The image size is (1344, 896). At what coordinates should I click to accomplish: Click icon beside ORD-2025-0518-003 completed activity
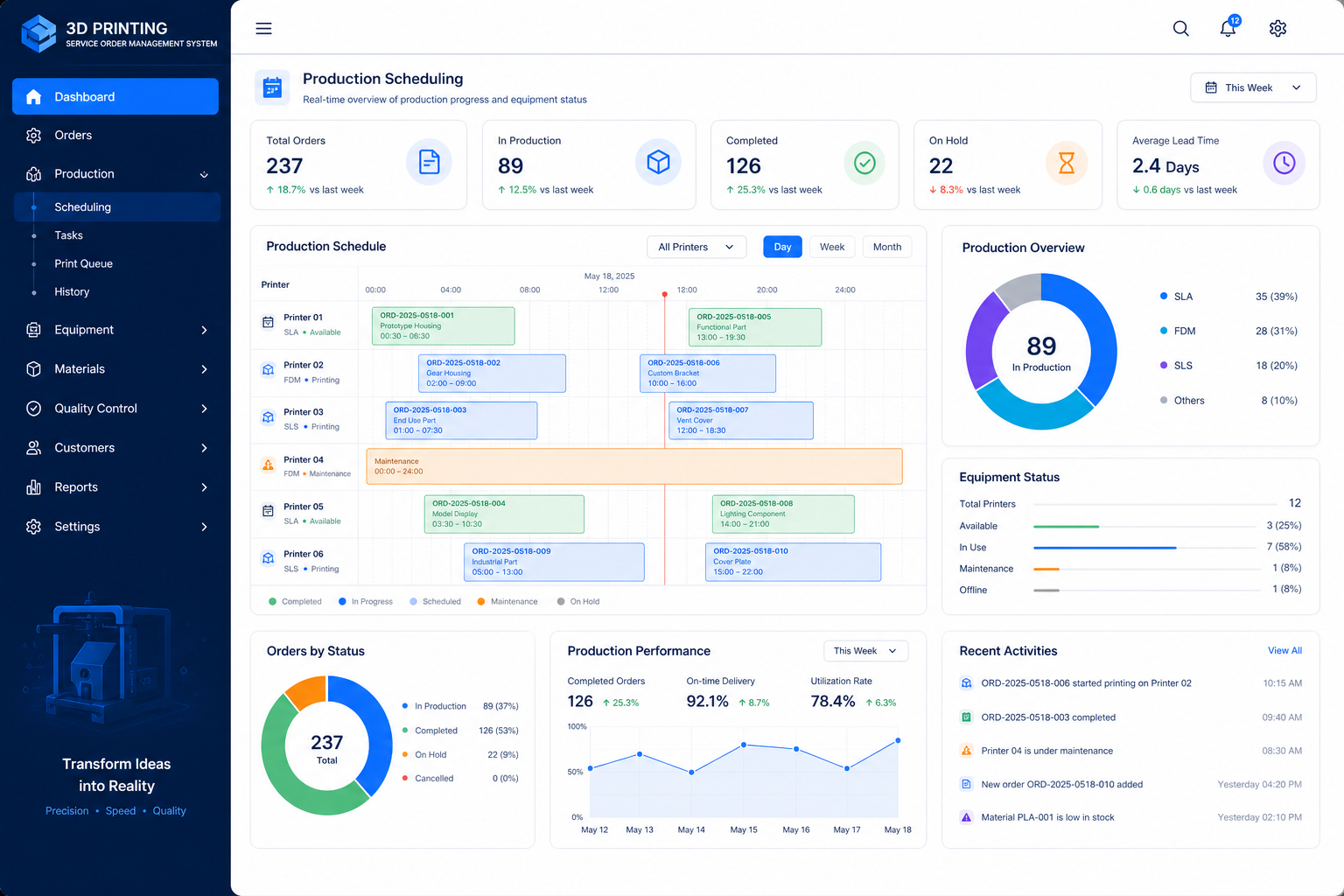coord(966,717)
